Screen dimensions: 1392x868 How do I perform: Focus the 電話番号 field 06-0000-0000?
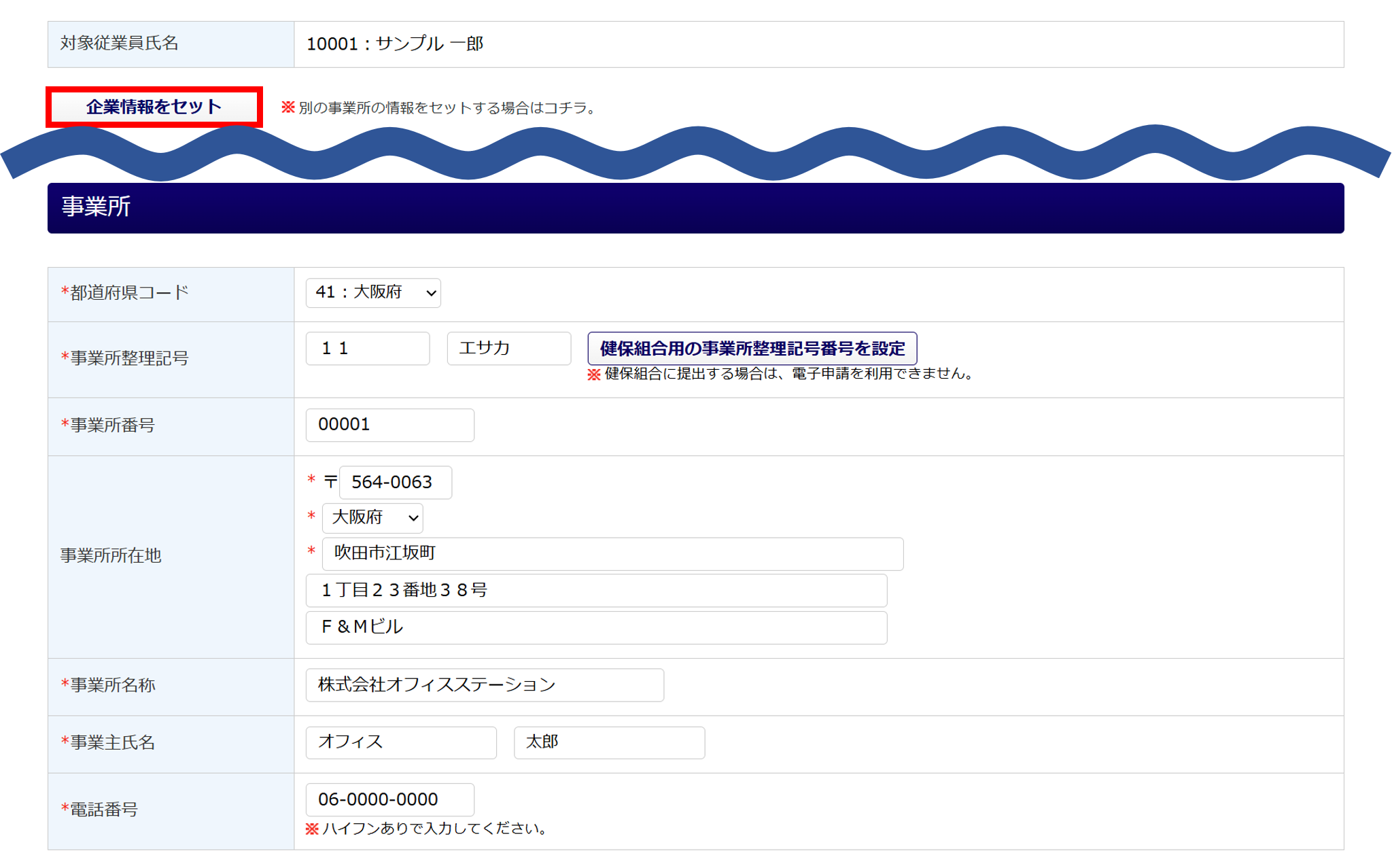coord(389,800)
